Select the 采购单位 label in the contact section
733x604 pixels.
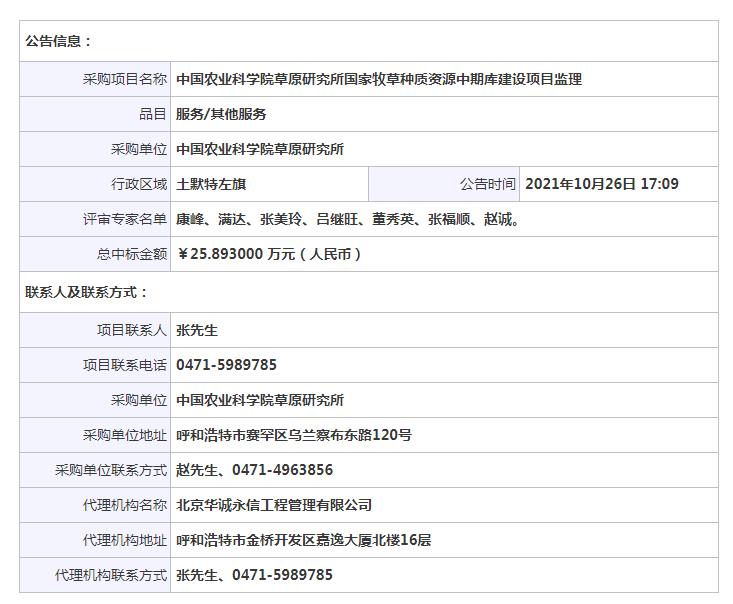pos(139,400)
